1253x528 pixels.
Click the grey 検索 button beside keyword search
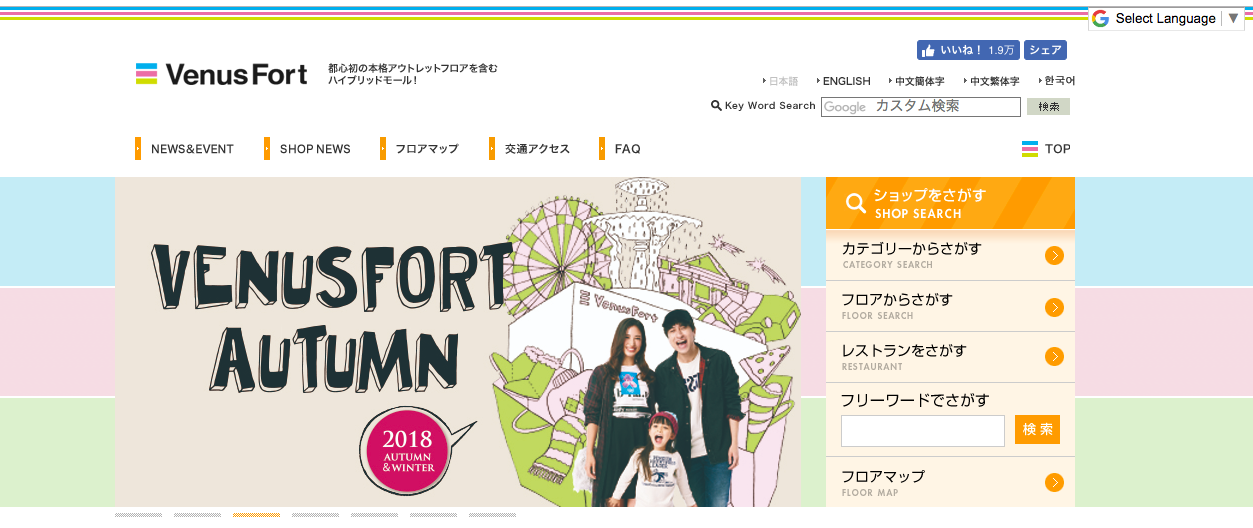1048,107
